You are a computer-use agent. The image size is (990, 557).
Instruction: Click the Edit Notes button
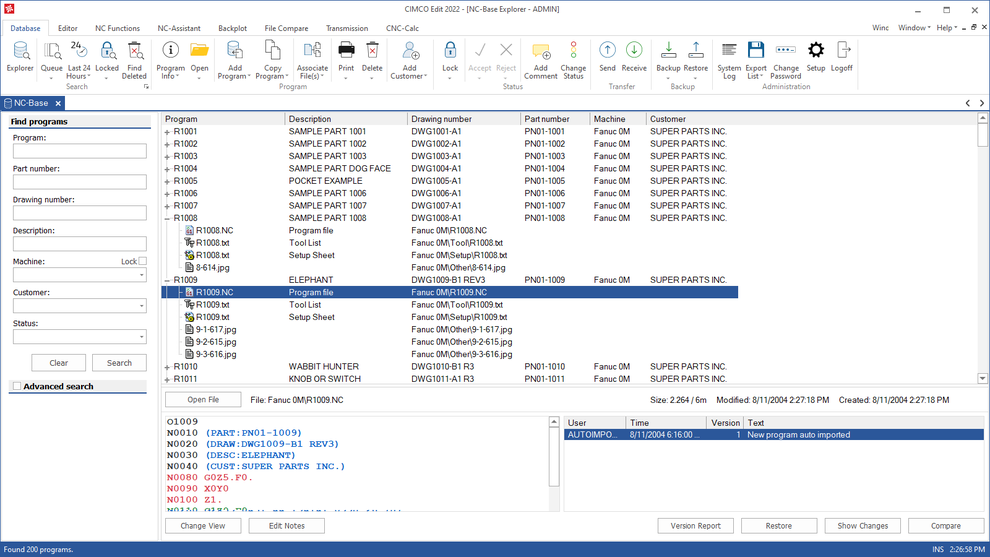287,526
